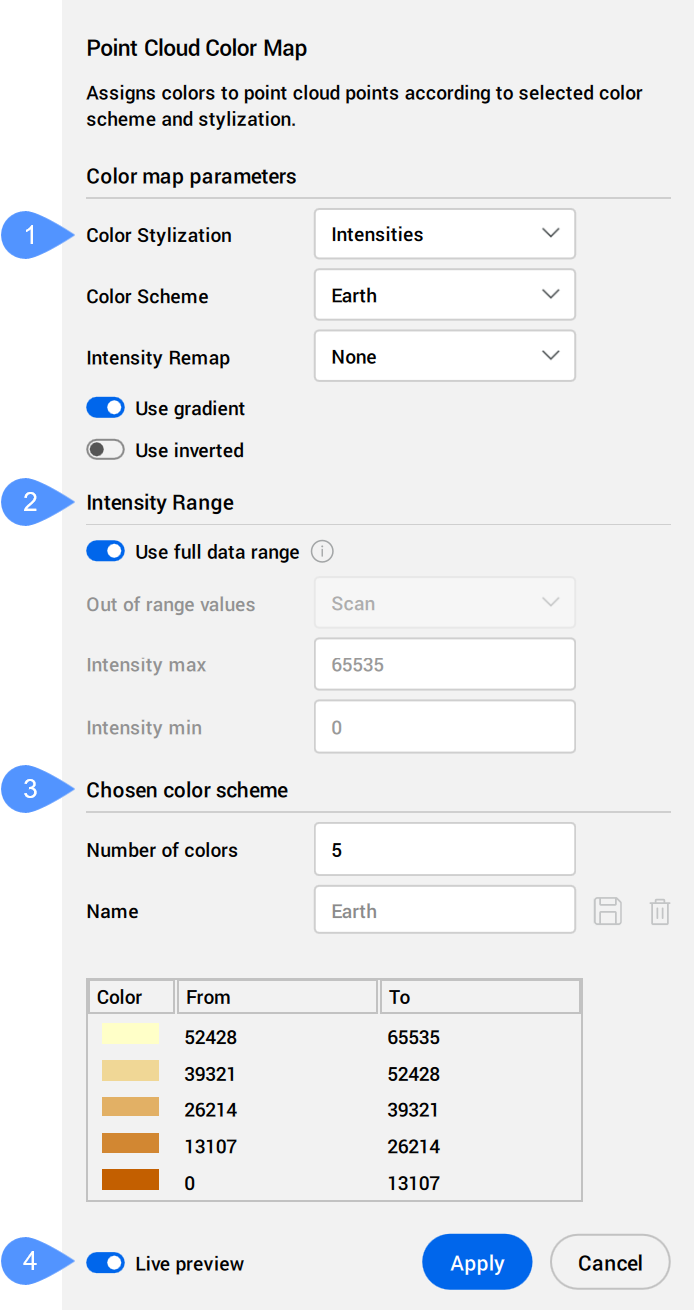Open the Intensity Remap dropdown
This screenshot has width=694, height=1310.
[444, 357]
